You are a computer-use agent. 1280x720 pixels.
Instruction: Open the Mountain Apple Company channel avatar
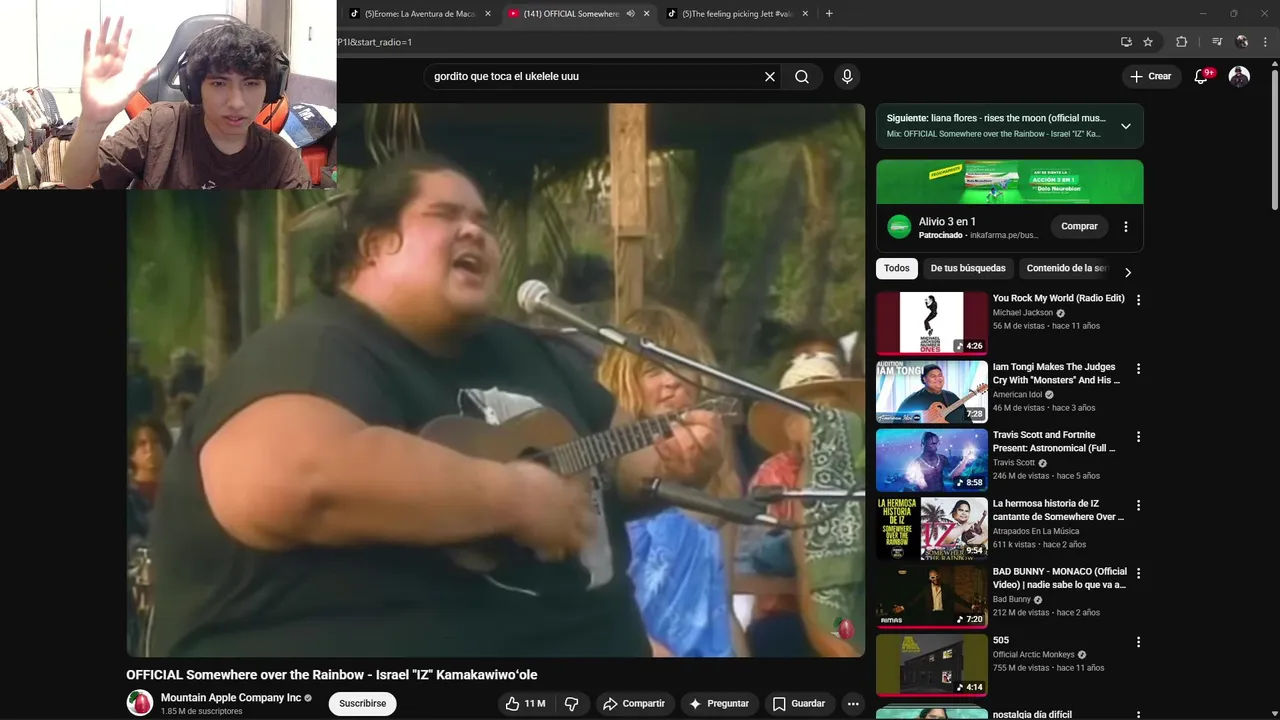(140, 703)
